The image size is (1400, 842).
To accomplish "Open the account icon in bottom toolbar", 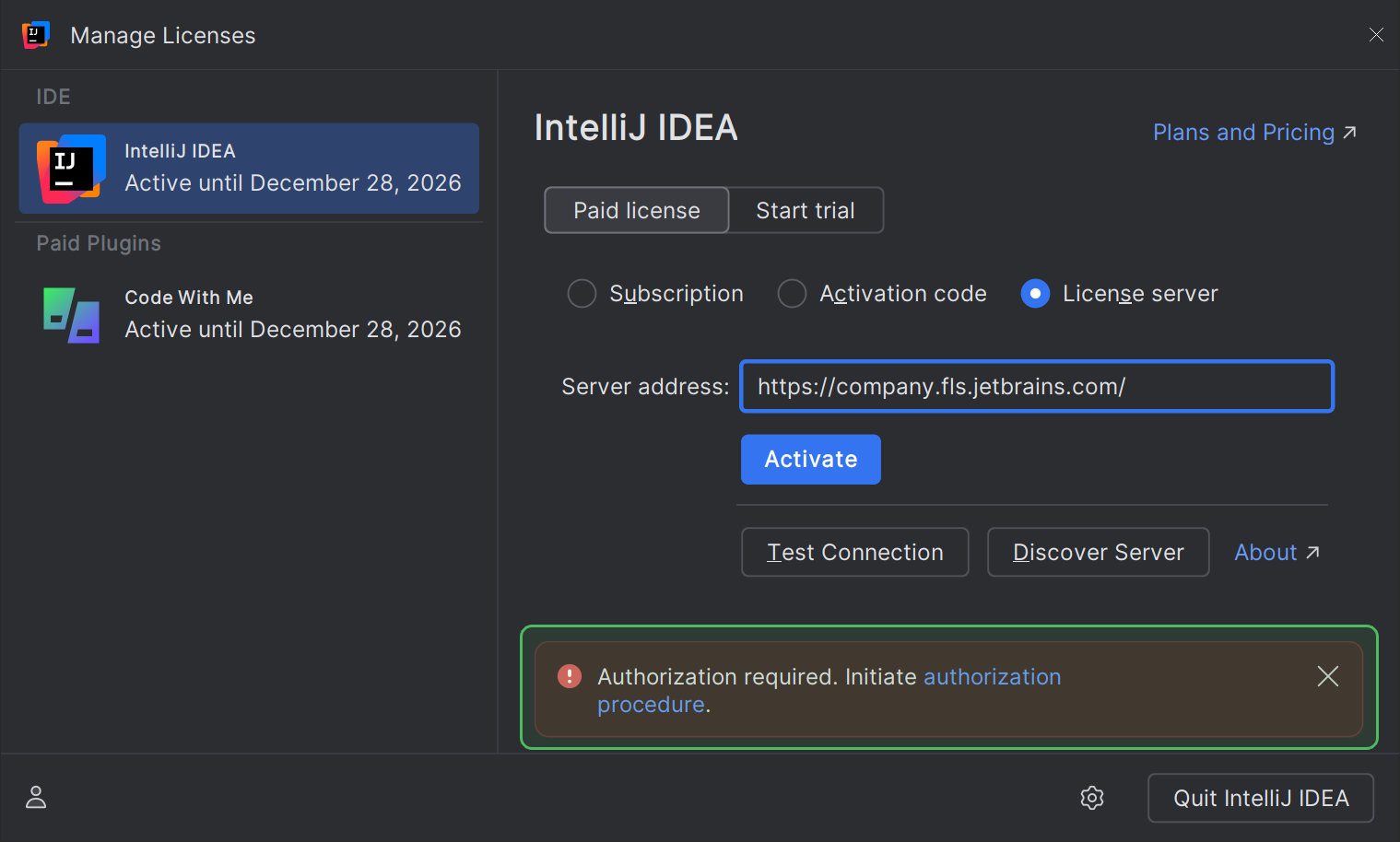I will coord(35,798).
